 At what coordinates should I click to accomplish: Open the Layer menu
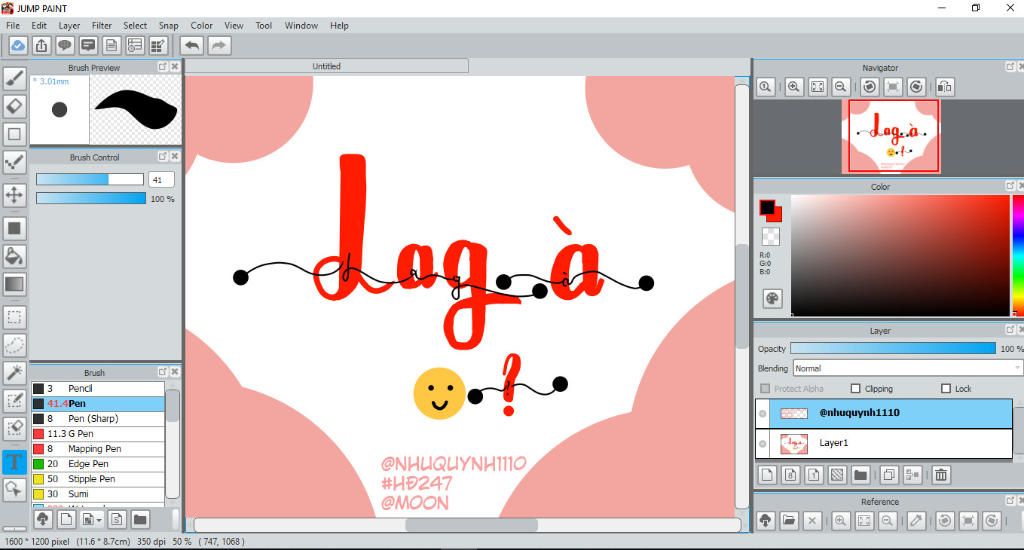point(69,25)
